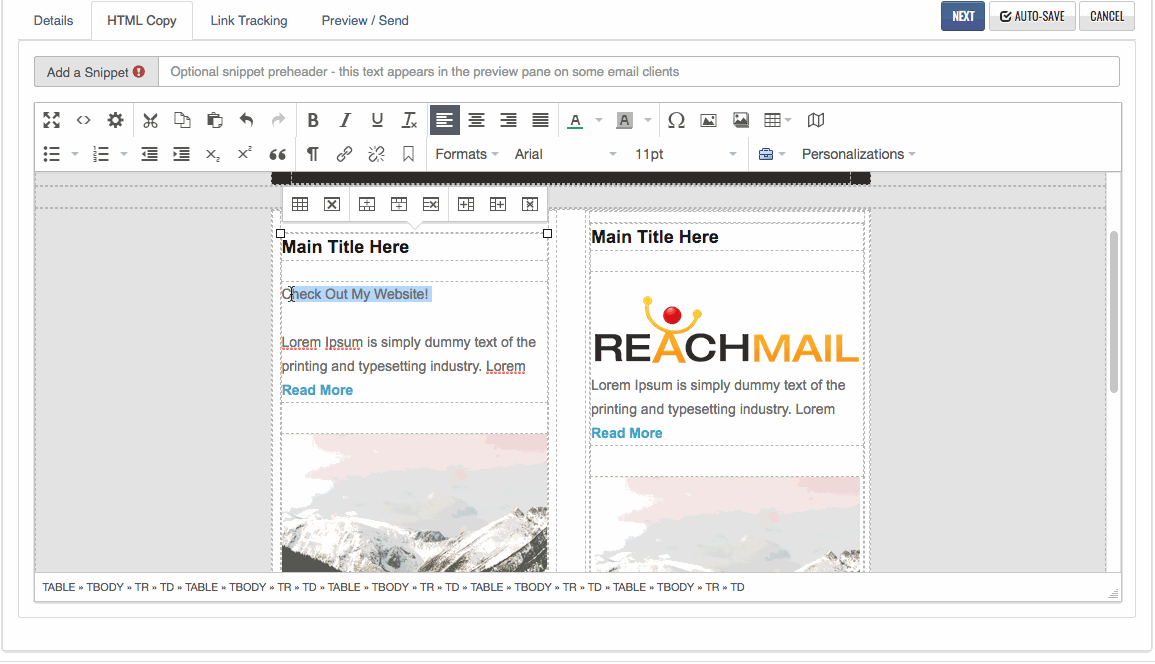Click the fullscreen editor icon

52,120
